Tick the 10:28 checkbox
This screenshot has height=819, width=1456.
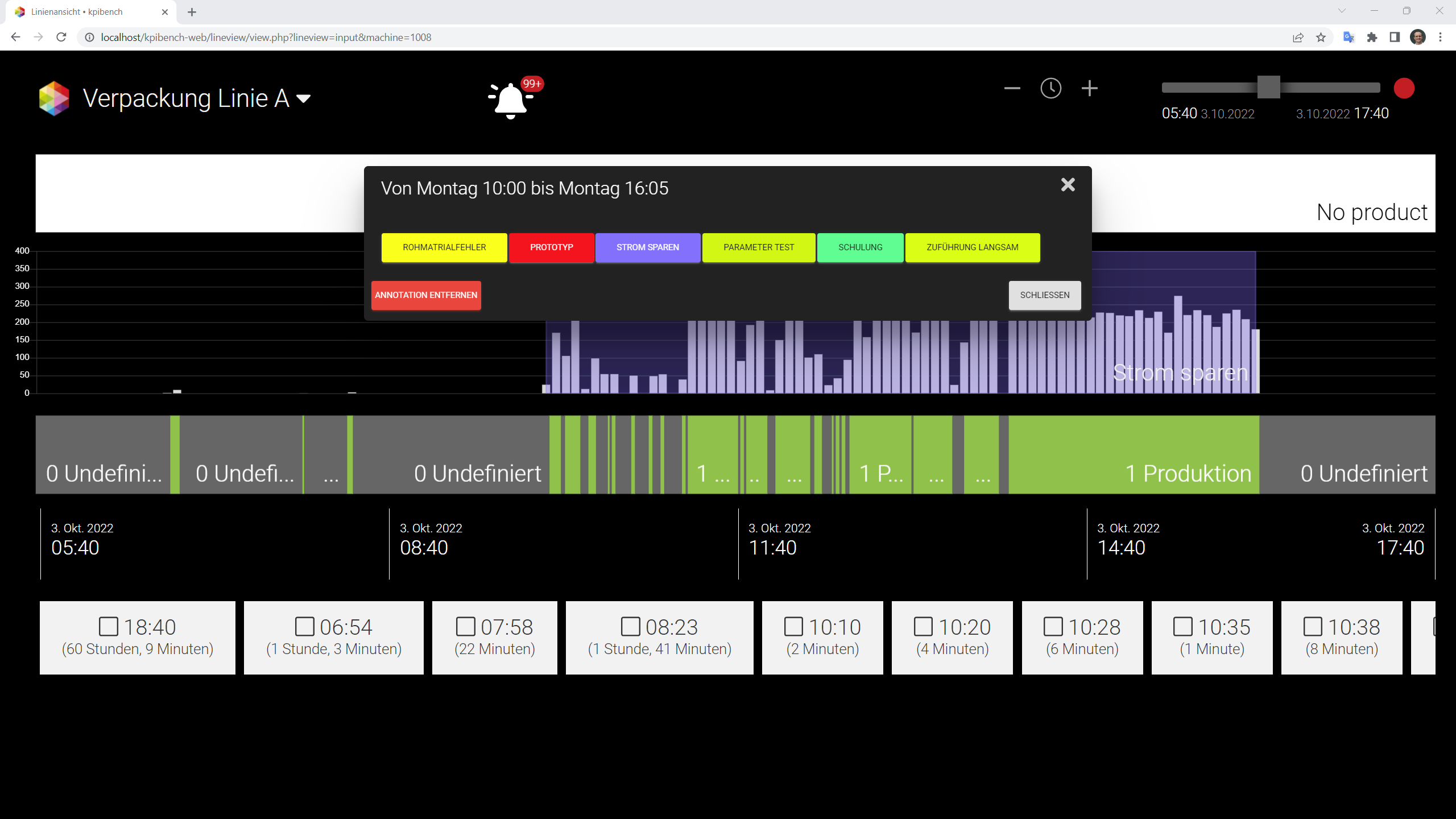1053,627
